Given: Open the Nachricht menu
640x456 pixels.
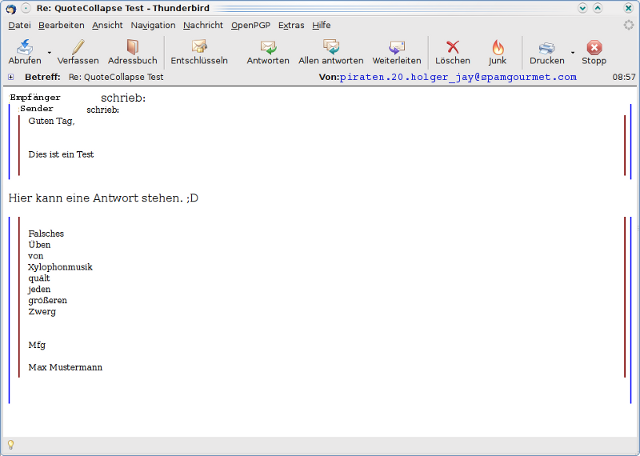Looking at the screenshot, I should 203,25.
